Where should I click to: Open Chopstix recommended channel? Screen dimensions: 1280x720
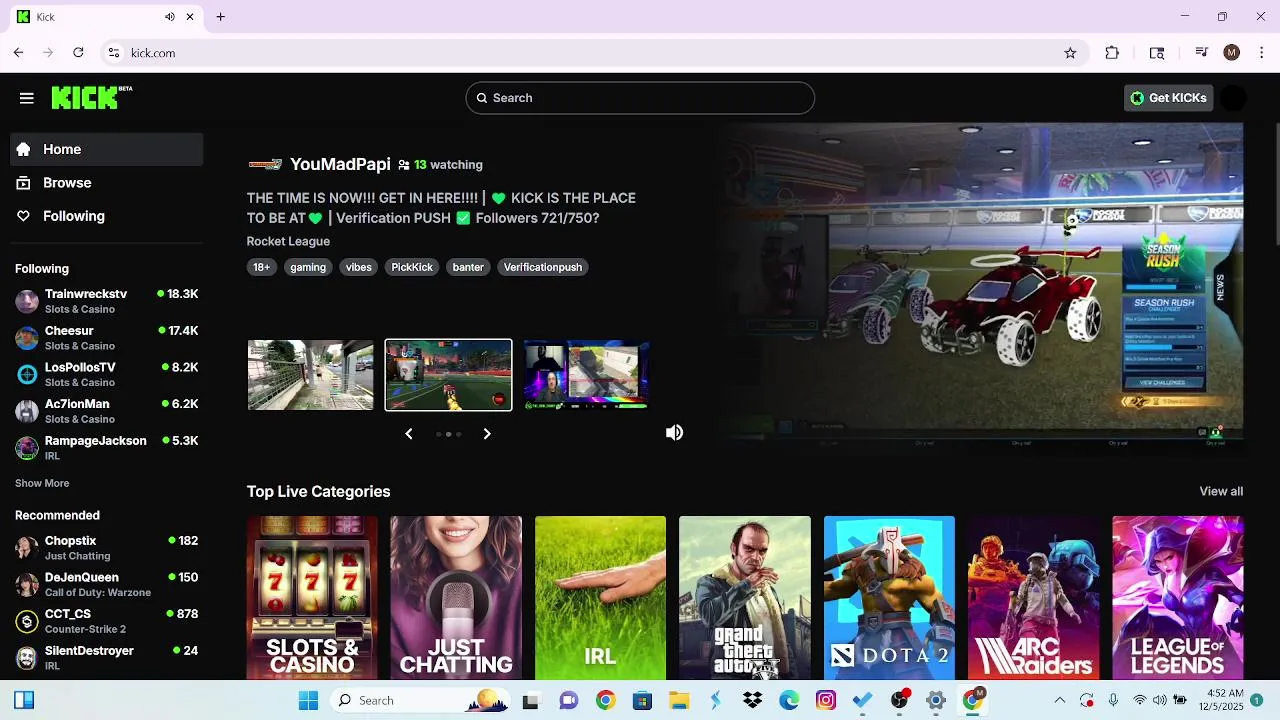point(107,548)
